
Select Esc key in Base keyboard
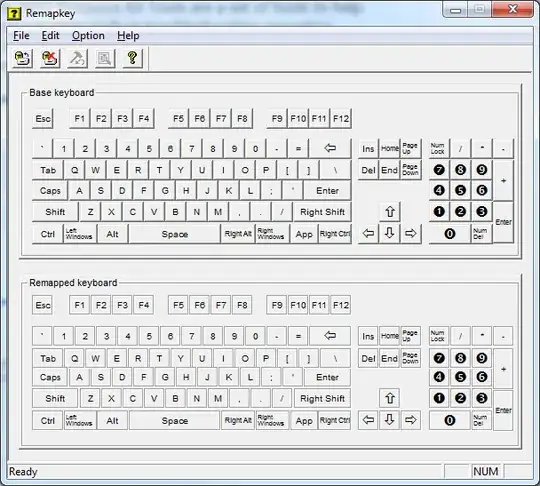(43, 119)
